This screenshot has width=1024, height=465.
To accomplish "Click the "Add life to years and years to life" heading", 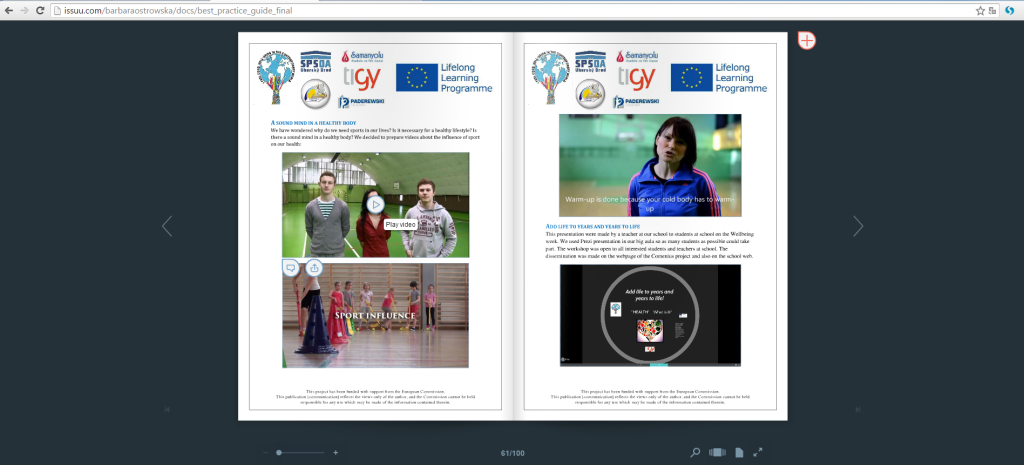I will [592, 226].
